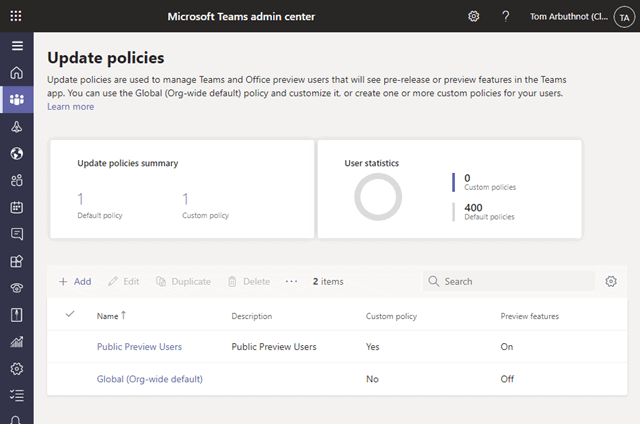This screenshot has height=424, width=640.
Task: Open the Planning checklist icon in sidebar
Action: pos(17,395)
